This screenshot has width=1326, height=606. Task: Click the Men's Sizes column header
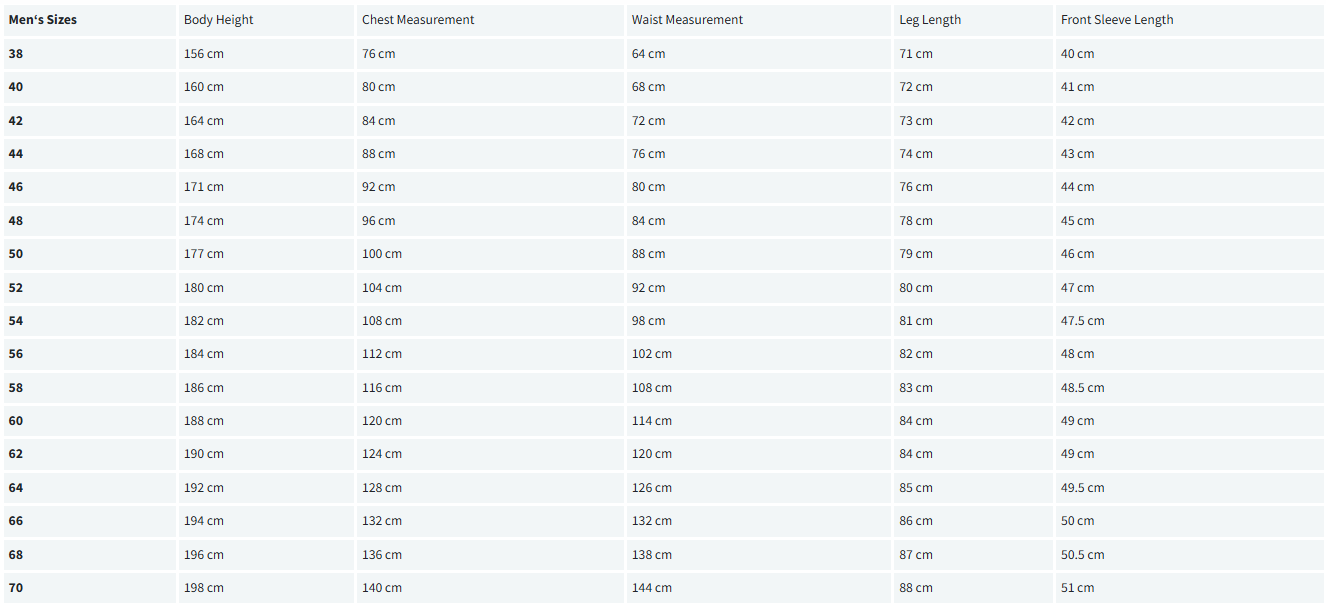coord(43,20)
